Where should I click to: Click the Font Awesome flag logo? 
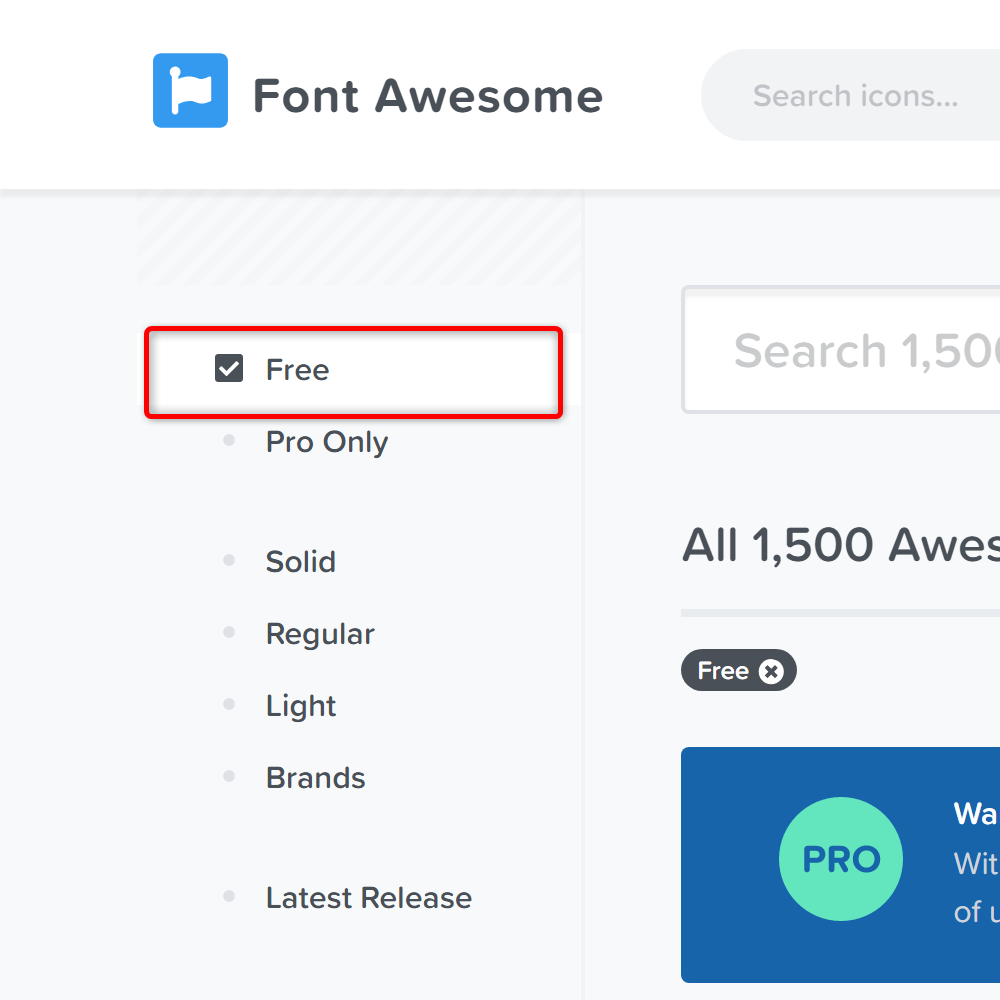point(190,91)
